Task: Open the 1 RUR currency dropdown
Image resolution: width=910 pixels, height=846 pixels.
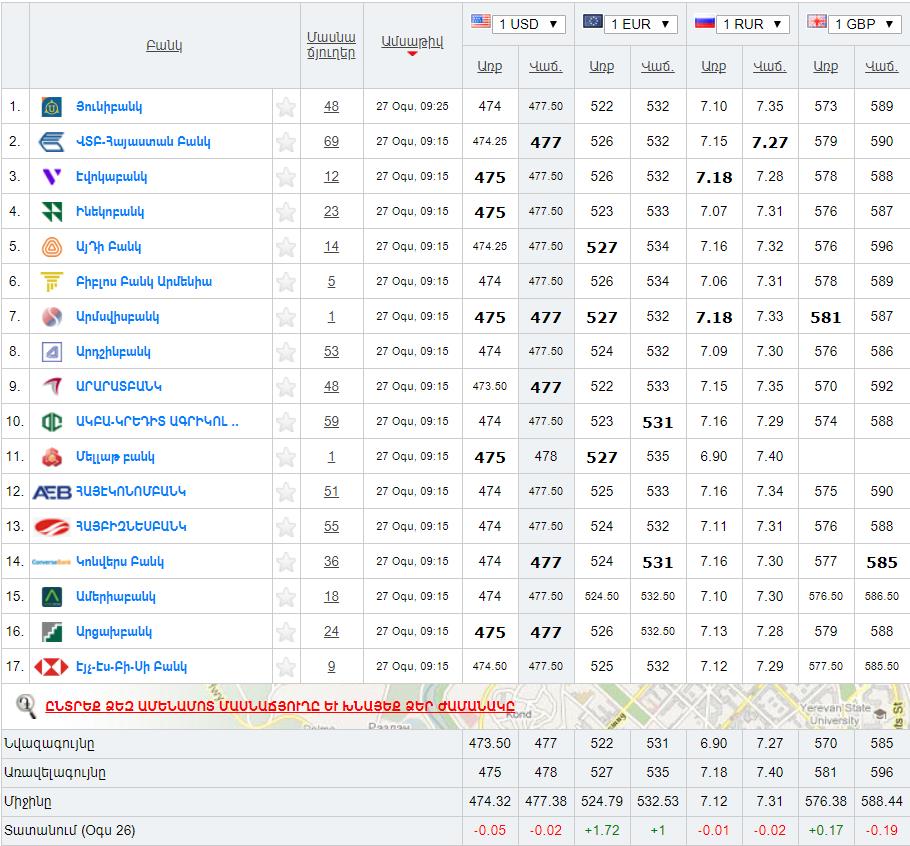Action: [755, 24]
